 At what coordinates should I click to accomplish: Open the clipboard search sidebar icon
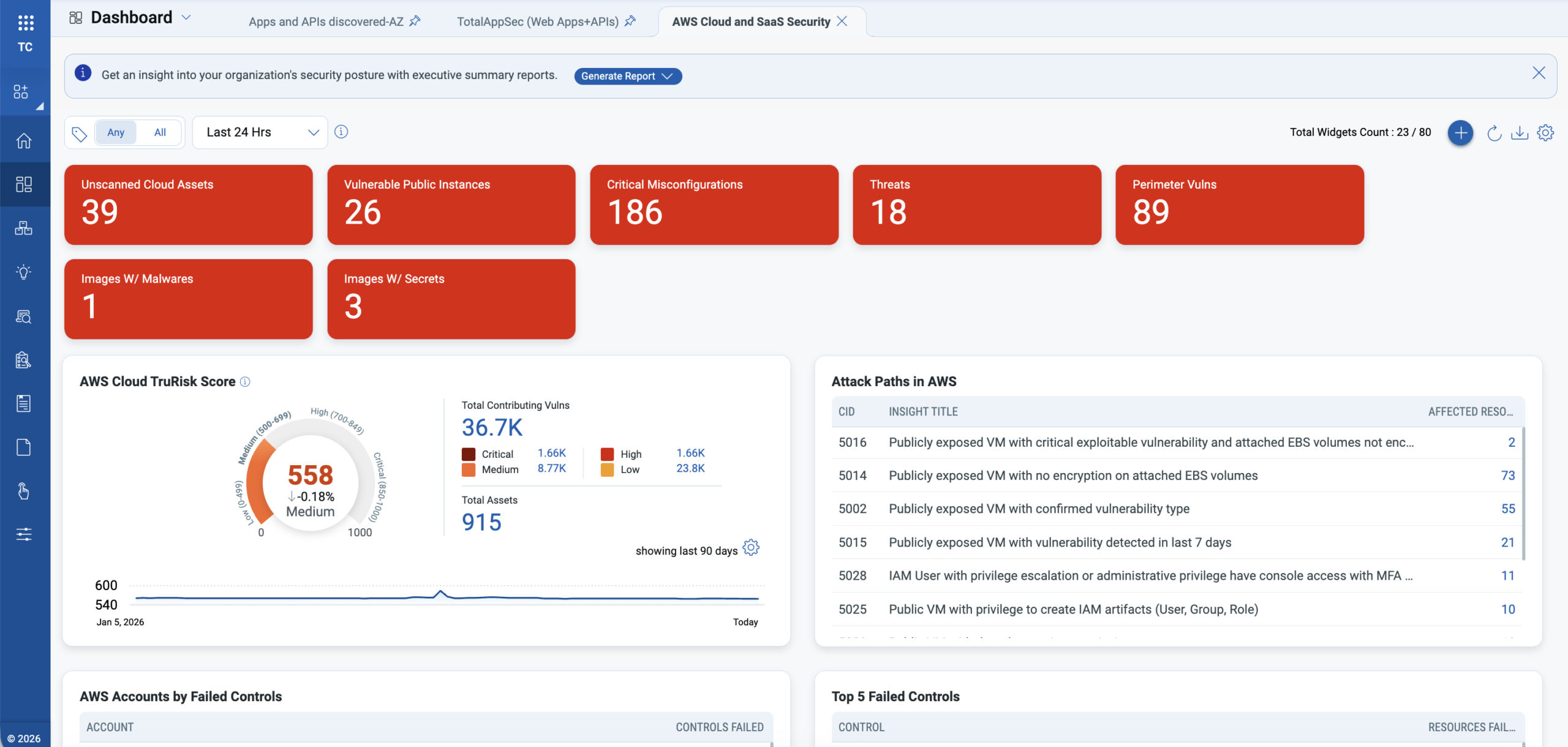(x=24, y=360)
